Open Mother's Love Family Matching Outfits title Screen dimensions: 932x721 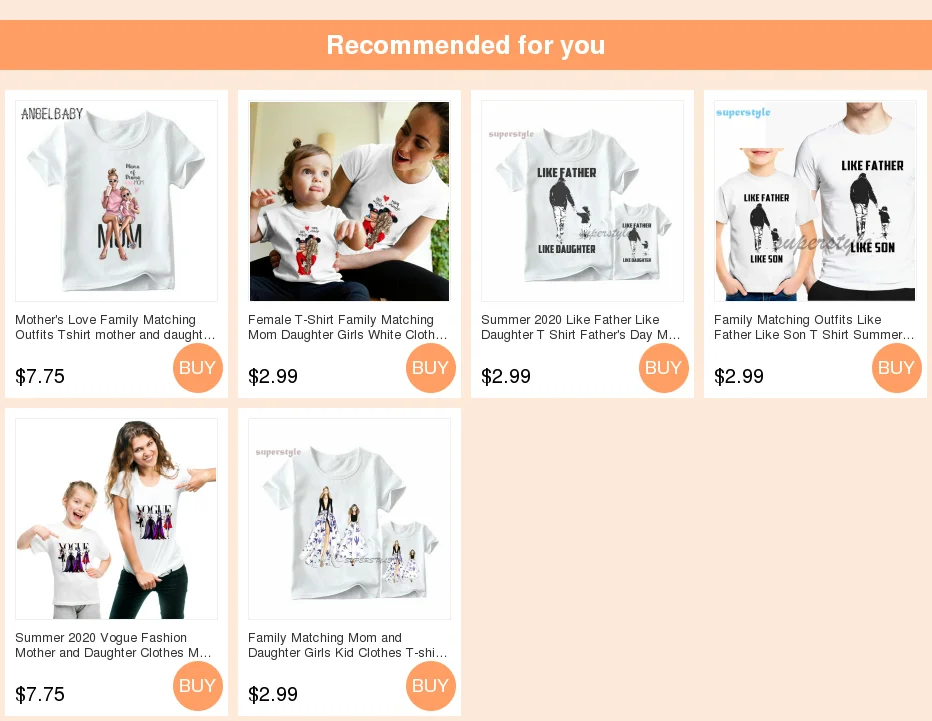click(x=115, y=328)
